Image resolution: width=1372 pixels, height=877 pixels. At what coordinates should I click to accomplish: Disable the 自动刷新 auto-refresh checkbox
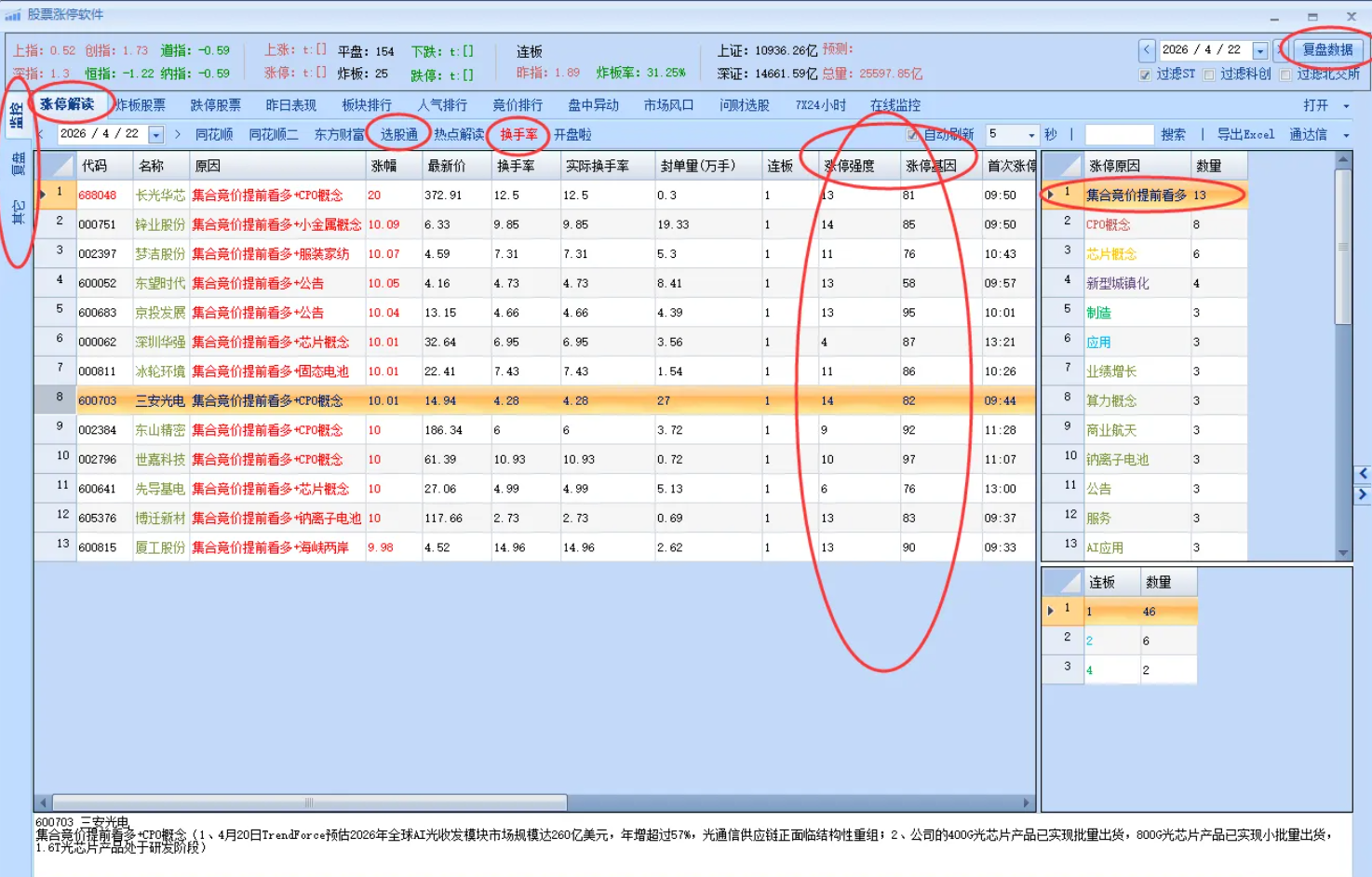click(x=914, y=134)
